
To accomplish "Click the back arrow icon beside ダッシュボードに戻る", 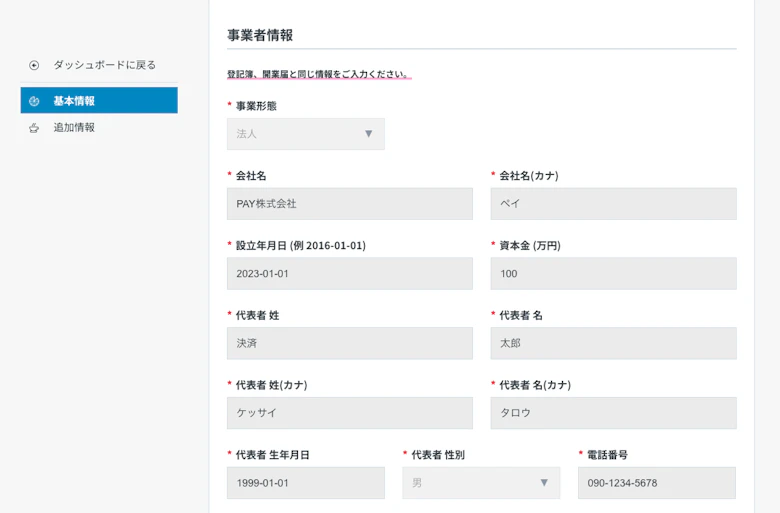I will [34, 65].
